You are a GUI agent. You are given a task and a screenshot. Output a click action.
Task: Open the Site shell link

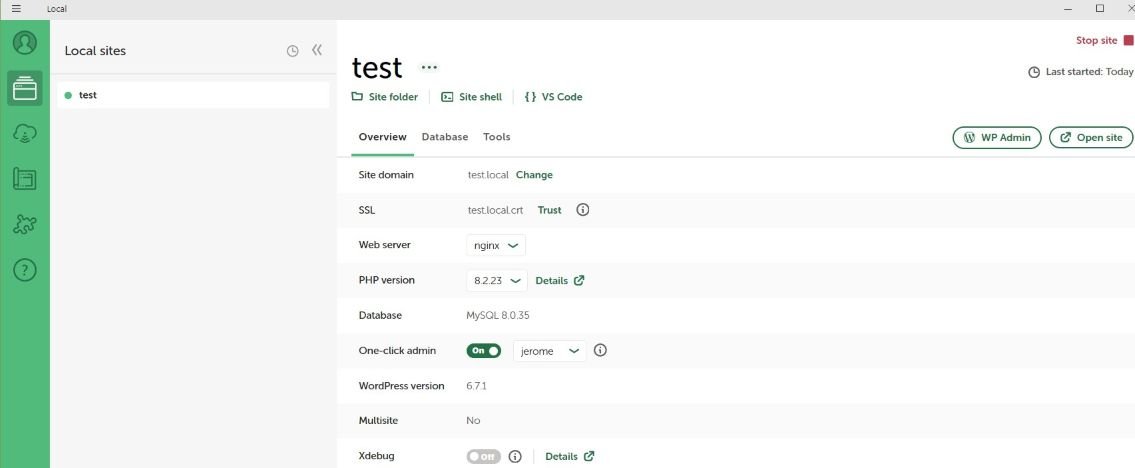click(x=471, y=97)
